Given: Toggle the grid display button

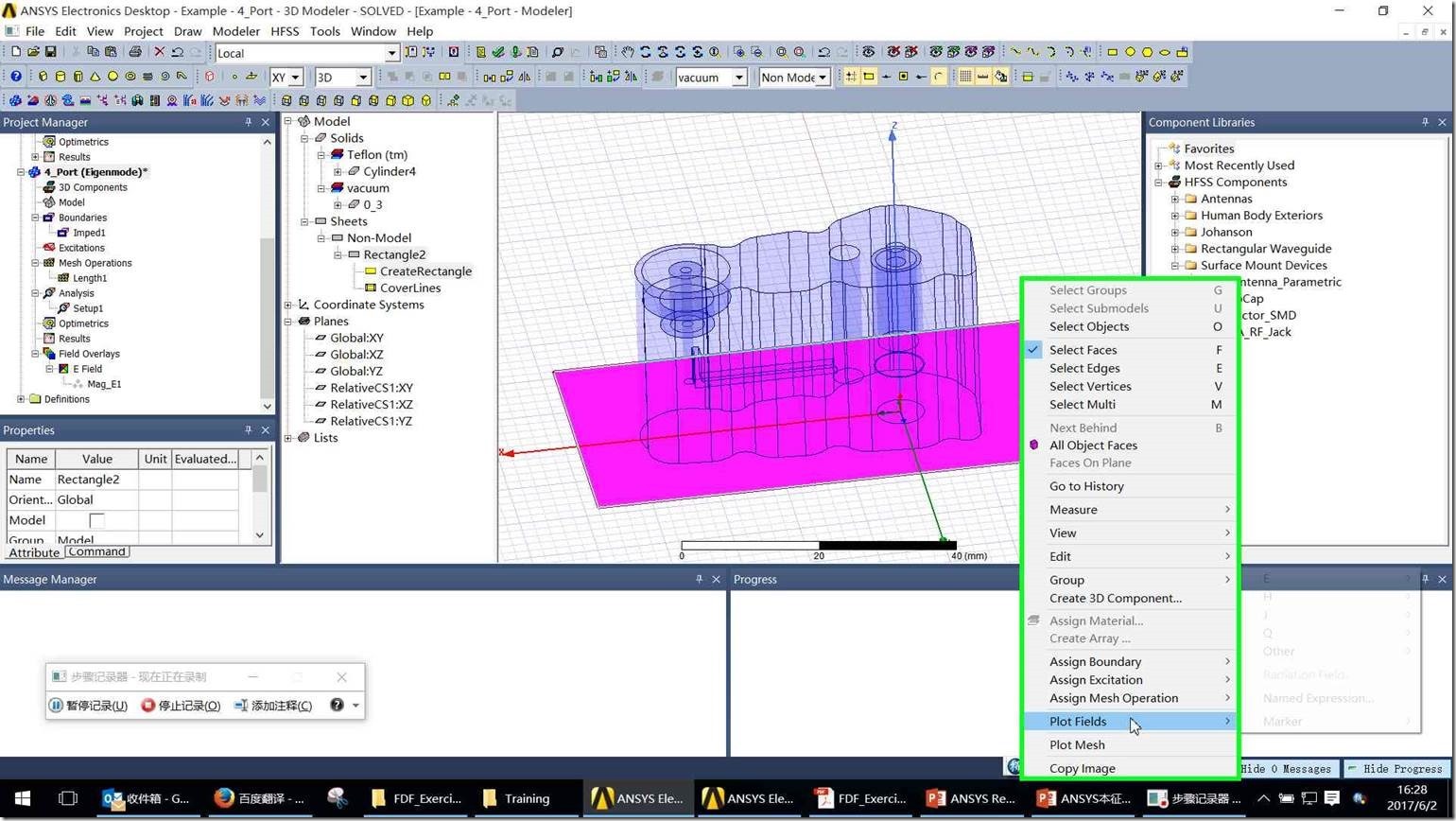Looking at the screenshot, I should (x=965, y=77).
